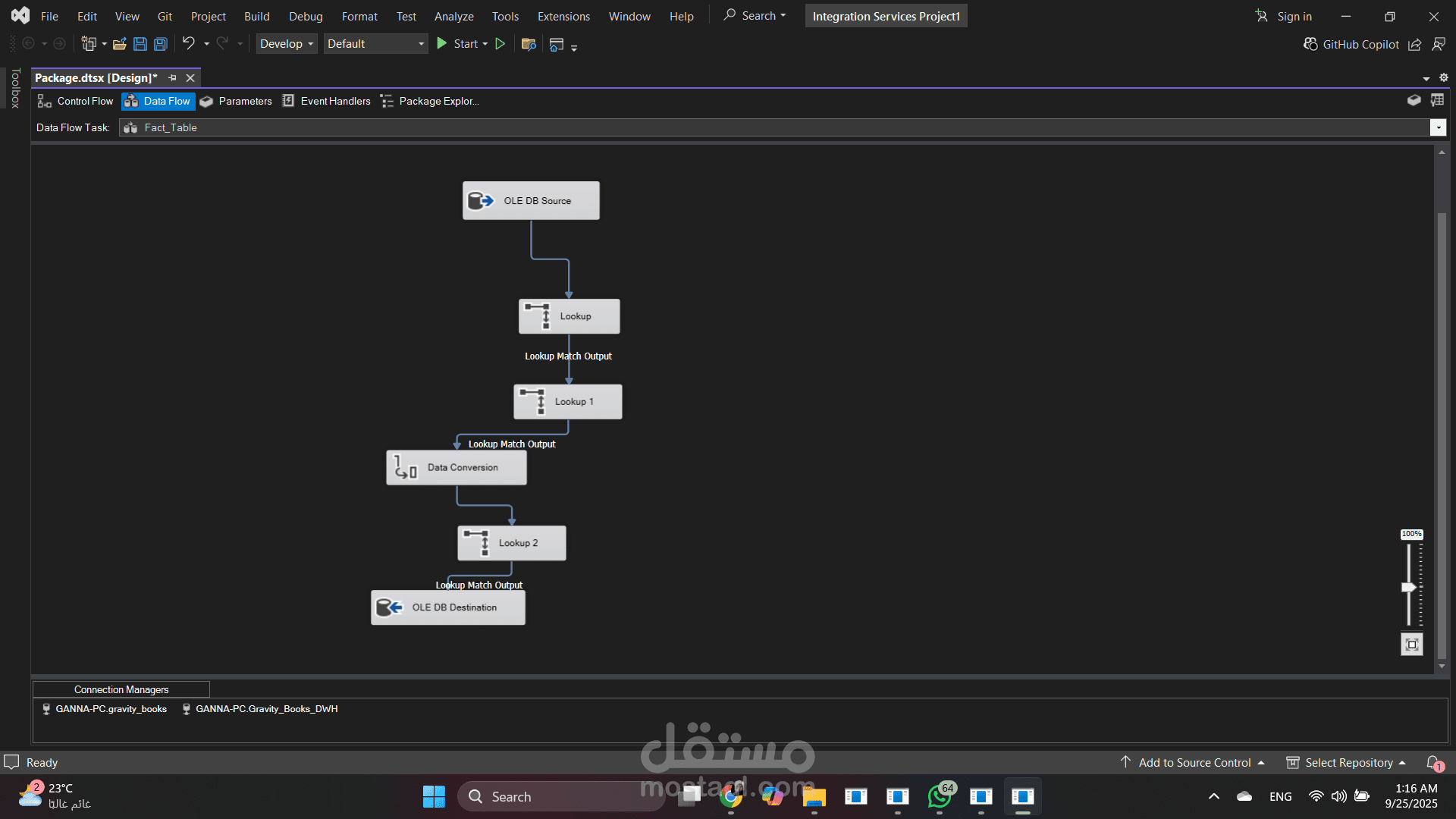Click Start Without Debugging outline arrow

click(x=500, y=44)
